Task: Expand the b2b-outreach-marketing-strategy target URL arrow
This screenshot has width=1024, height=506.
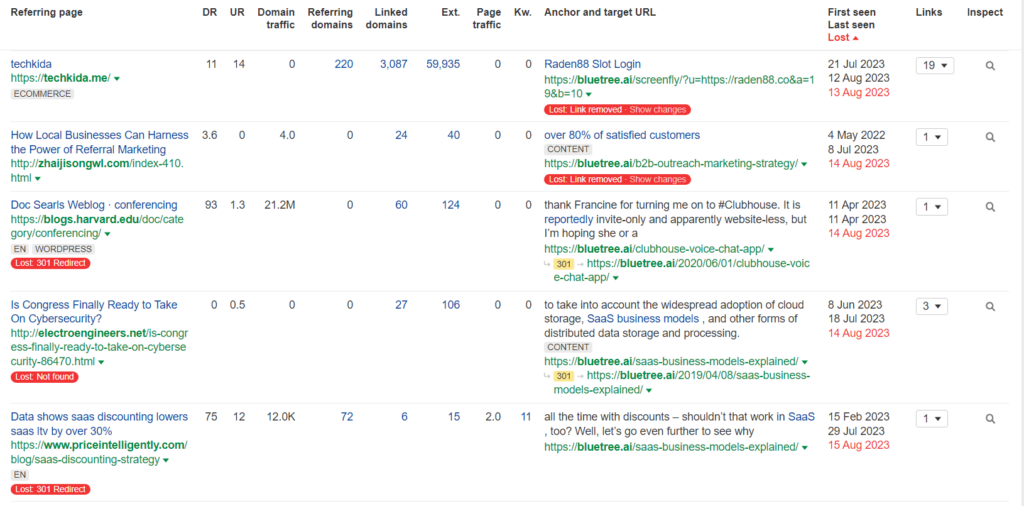Action: 804,165
